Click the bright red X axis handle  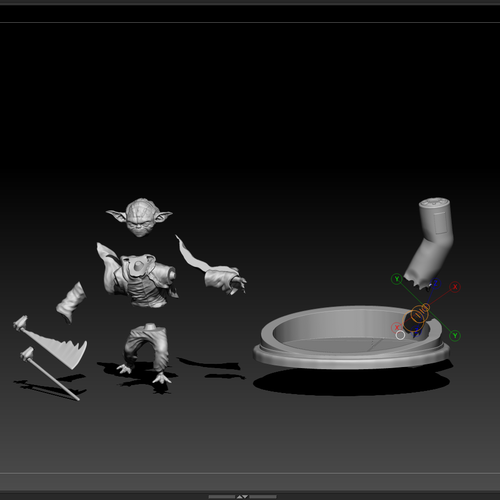(455, 287)
